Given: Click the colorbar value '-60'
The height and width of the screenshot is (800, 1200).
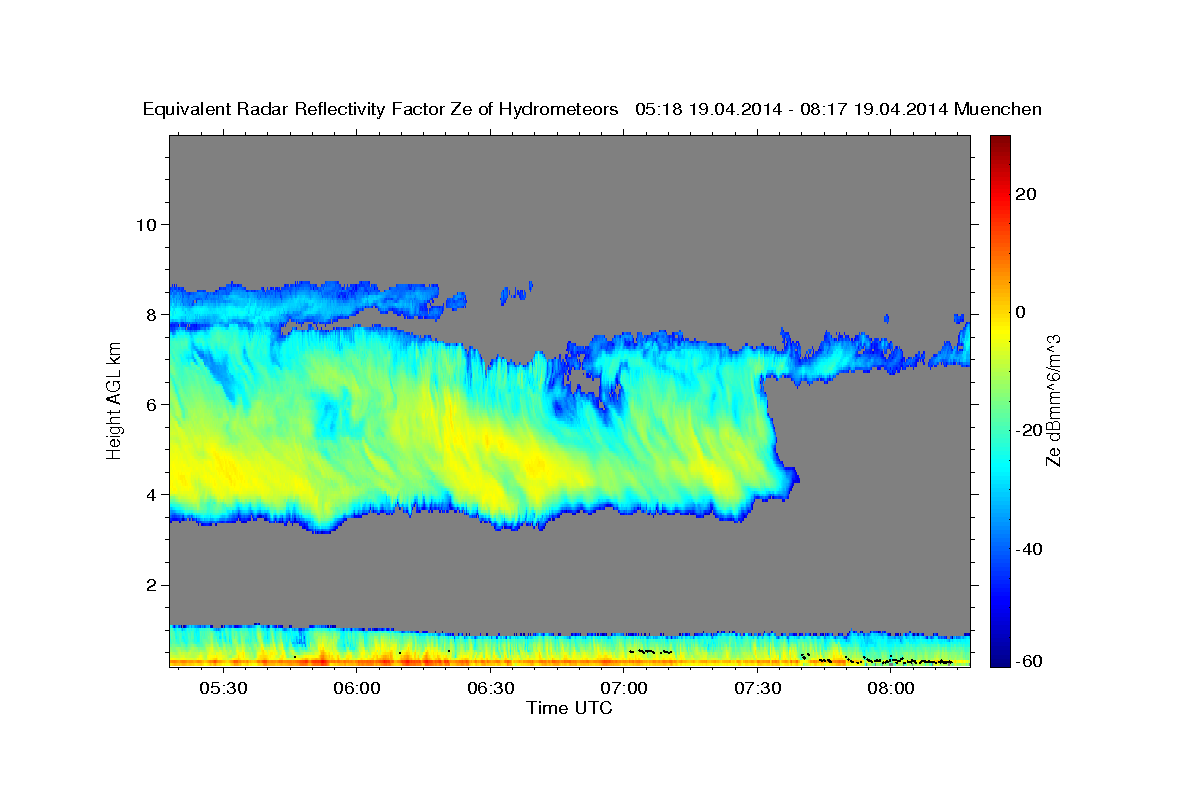Looking at the screenshot, I should point(1027,661).
